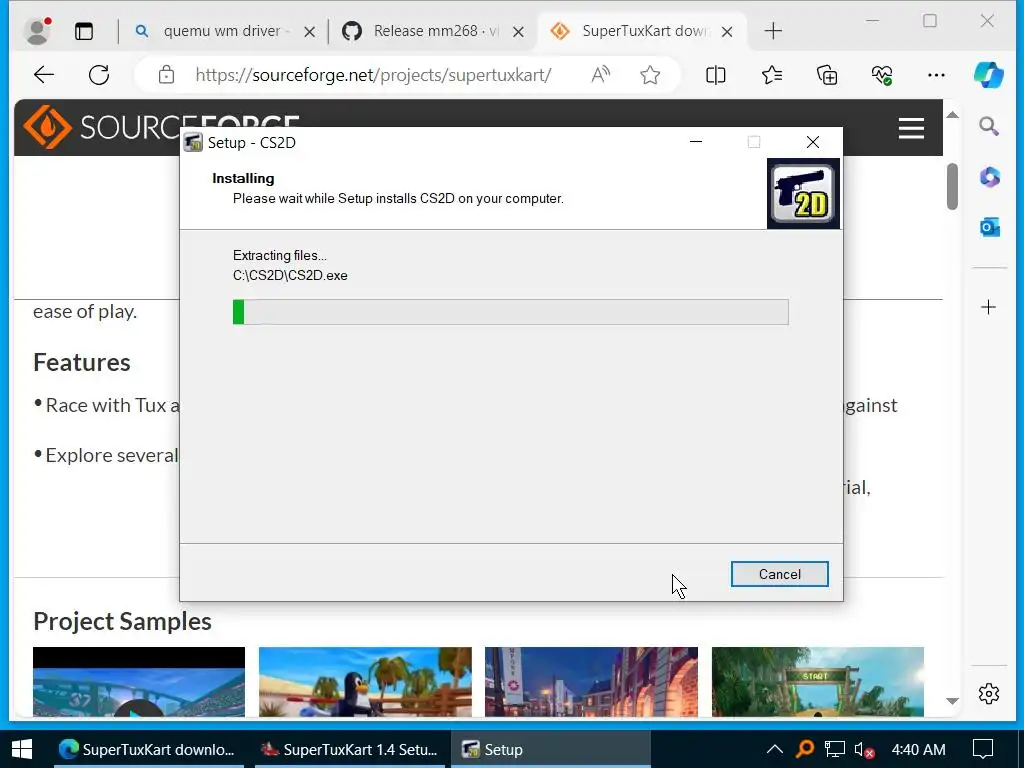Open the network tray icon
This screenshot has width=1024, height=768.
[x=835, y=749]
